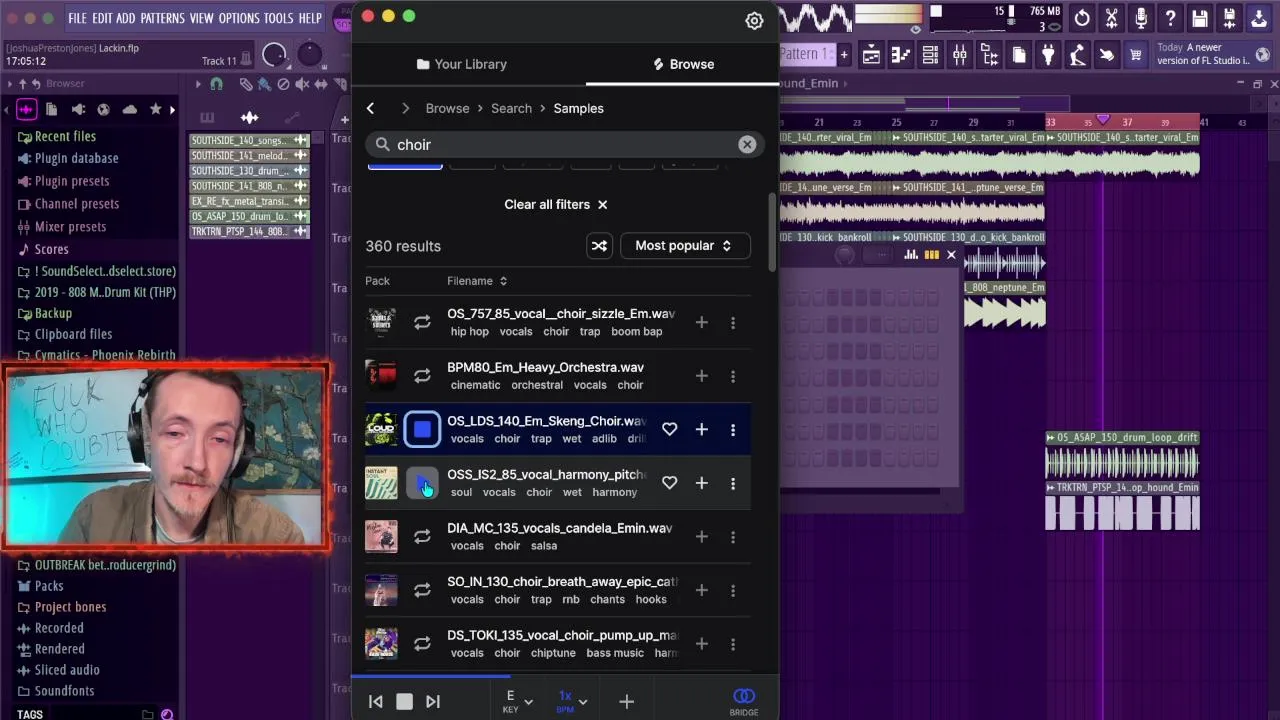The width and height of the screenshot is (1280, 720).
Task: Toggle loop on BPM80_Em_Heavy_Orchestra row
Action: point(422,376)
